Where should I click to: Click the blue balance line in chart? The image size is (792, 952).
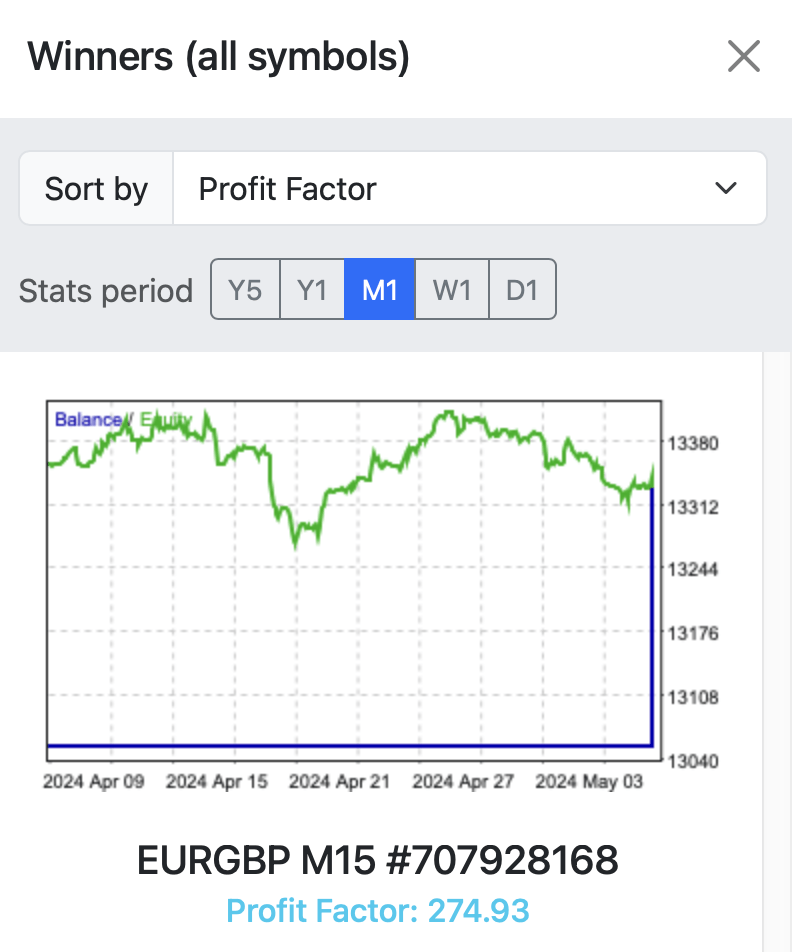click(x=350, y=745)
